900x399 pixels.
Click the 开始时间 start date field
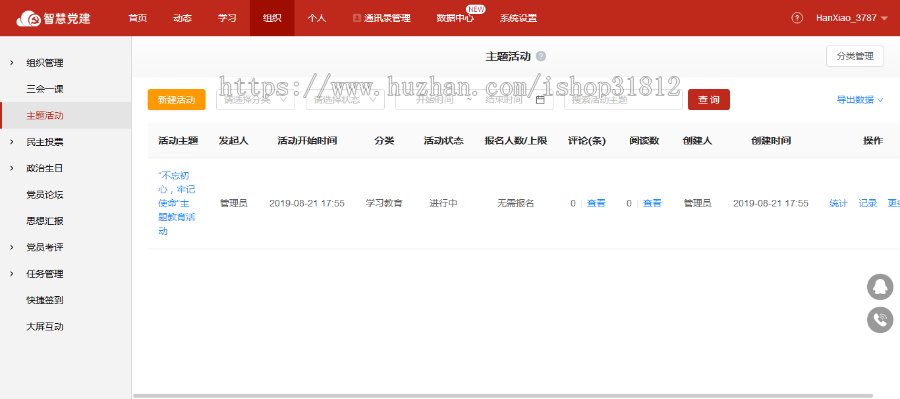[x=435, y=99]
